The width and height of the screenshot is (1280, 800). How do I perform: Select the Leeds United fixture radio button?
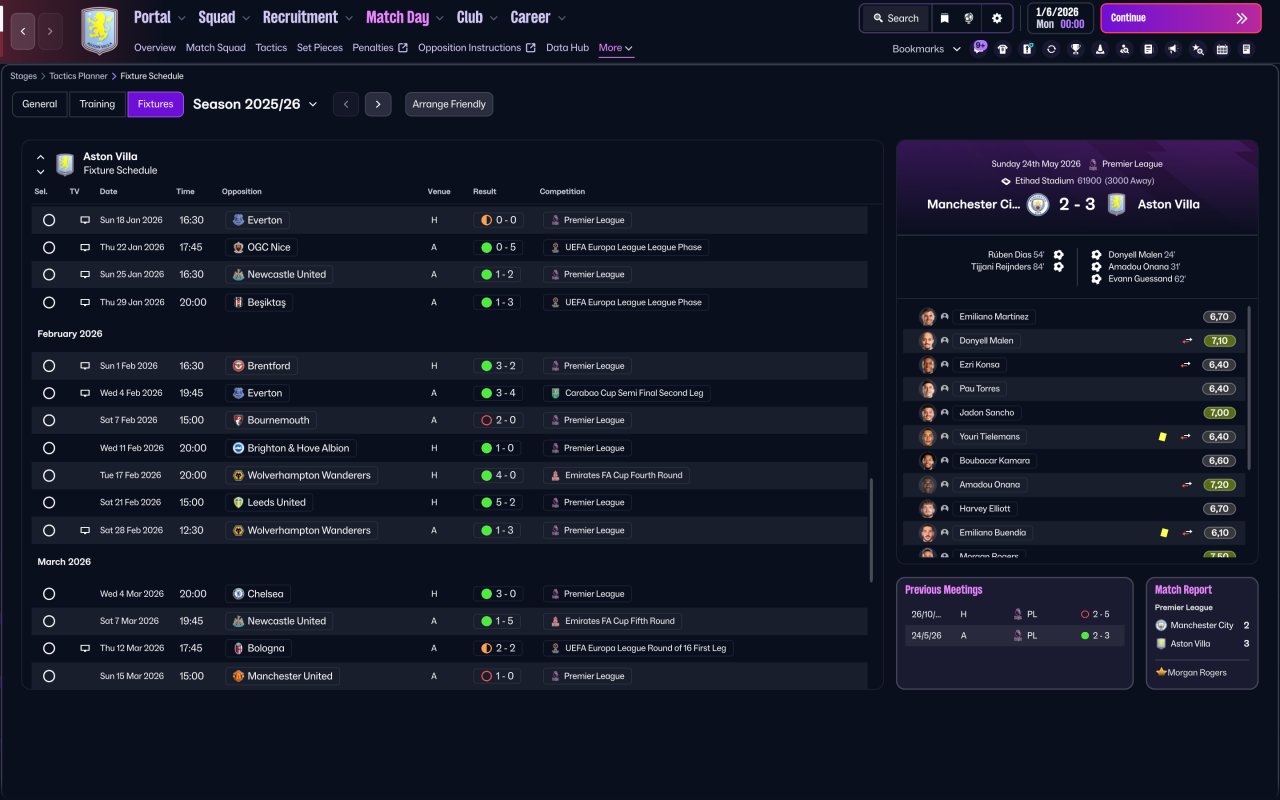coord(49,503)
